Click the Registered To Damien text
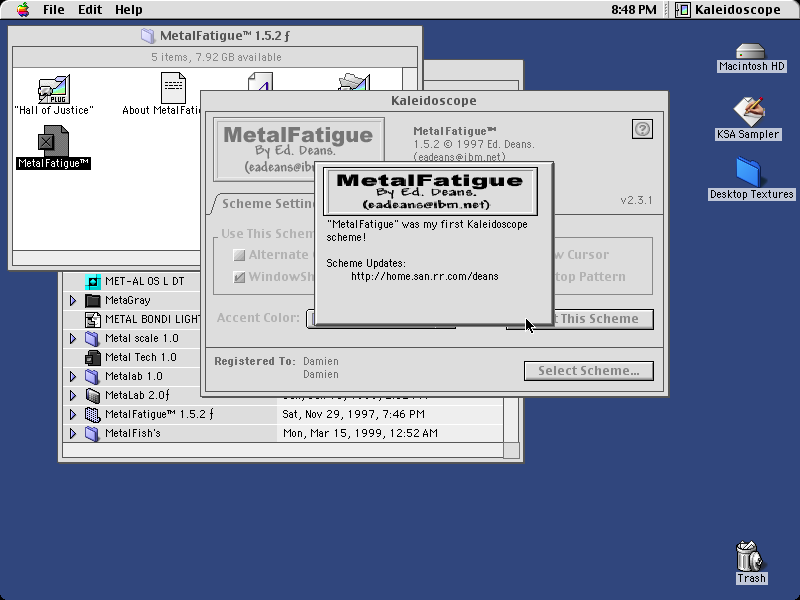This screenshot has height=600, width=800. pyautogui.click(x=320, y=367)
